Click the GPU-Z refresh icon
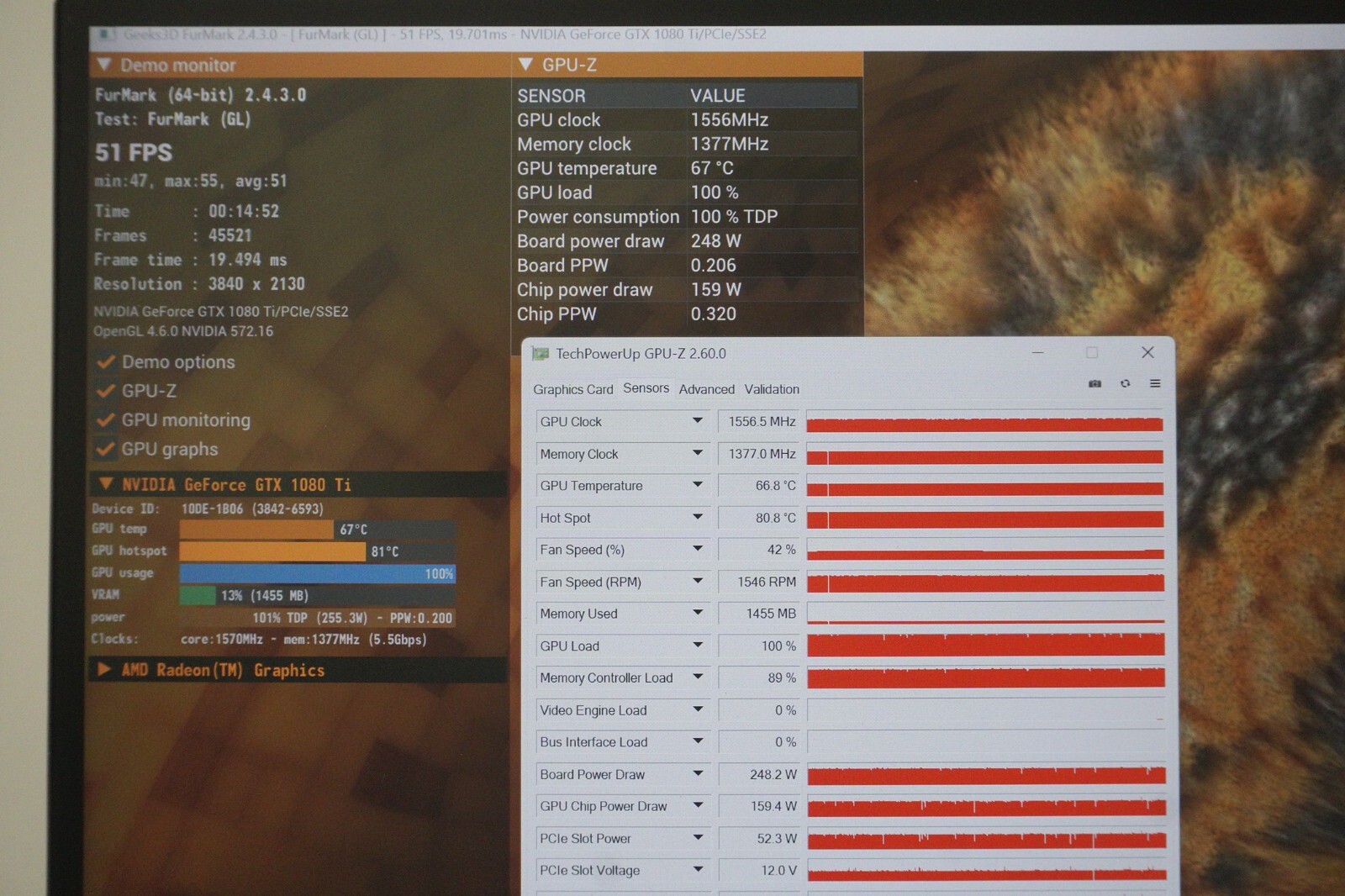1345x896 pixels. click(x=1125, y=383)
